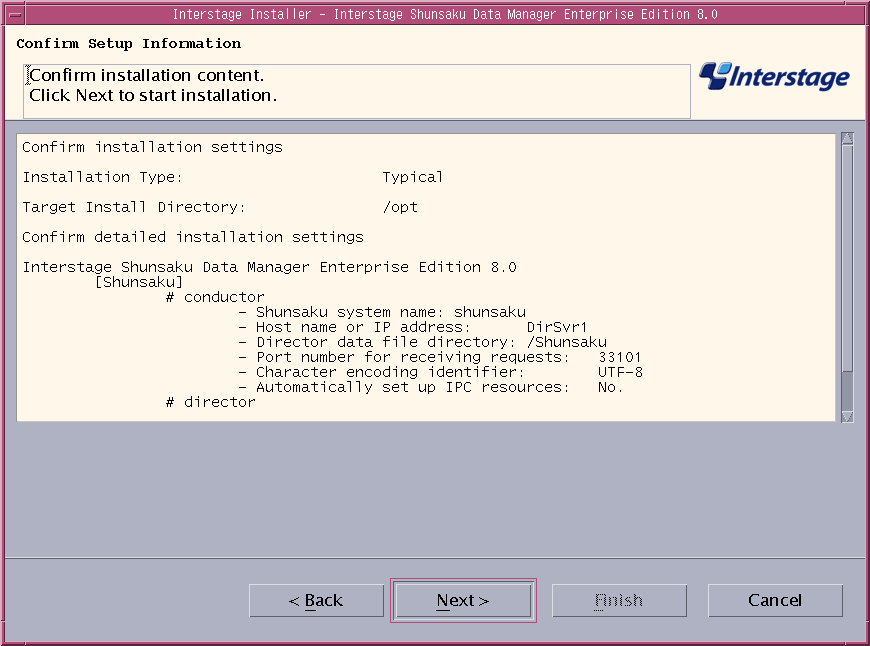Viewport: 870px width, 646px height.
Task: Click the '# director' line
Action: pyautogui.click(x=211, y=402)
